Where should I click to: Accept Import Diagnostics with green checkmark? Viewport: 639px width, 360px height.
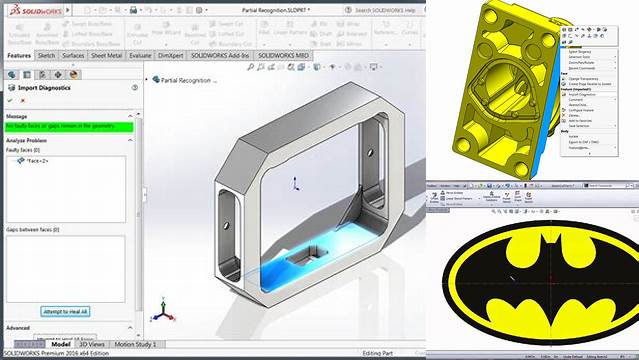pos(10,100)
